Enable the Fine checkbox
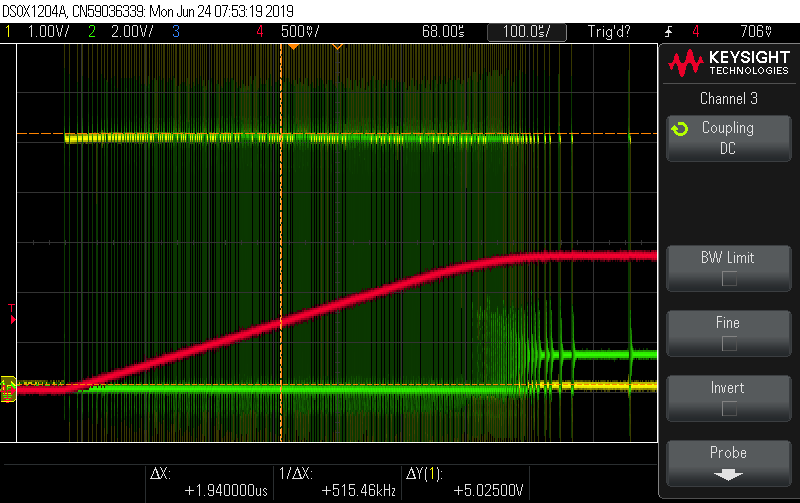800x503 pixels. coord(729,343)
